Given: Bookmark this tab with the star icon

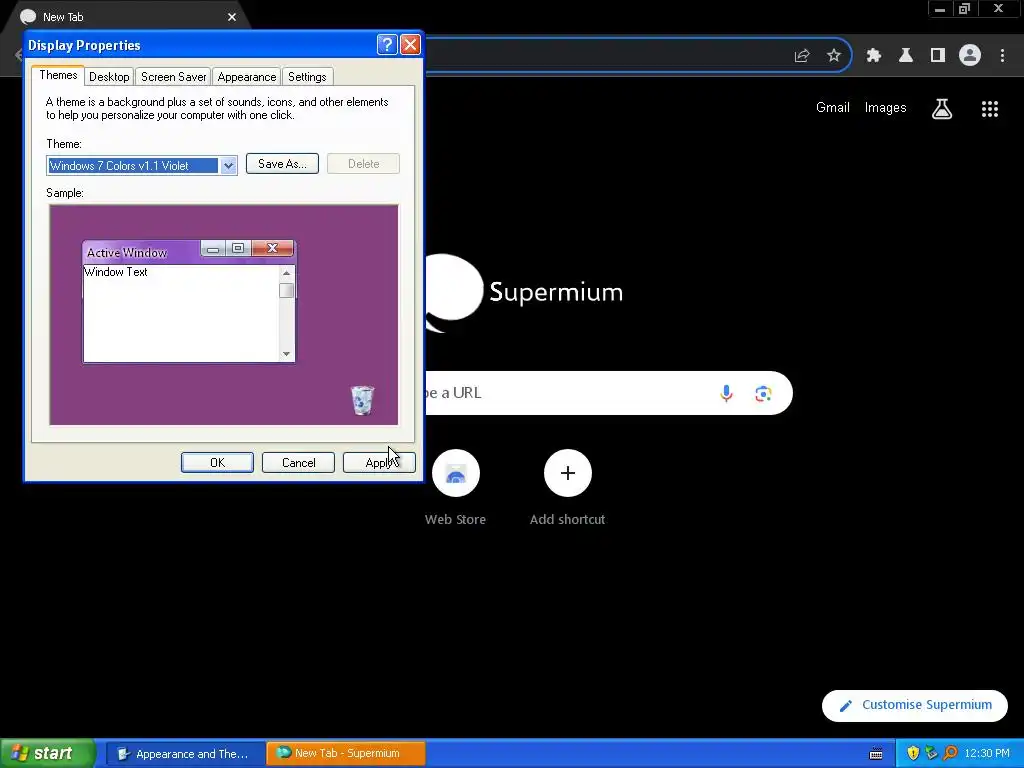Looking at the screenshot, I should click(x=833, y=56).
